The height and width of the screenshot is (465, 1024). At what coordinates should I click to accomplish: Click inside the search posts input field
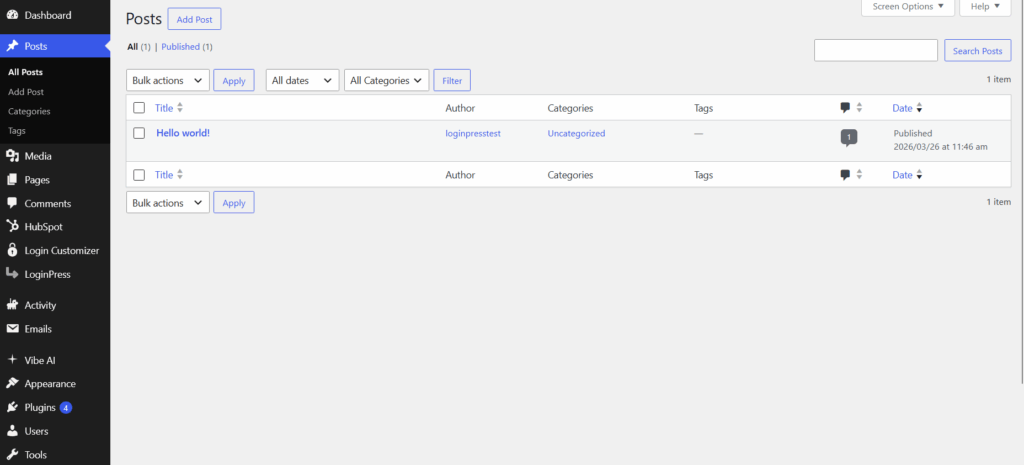click(876, 50)
